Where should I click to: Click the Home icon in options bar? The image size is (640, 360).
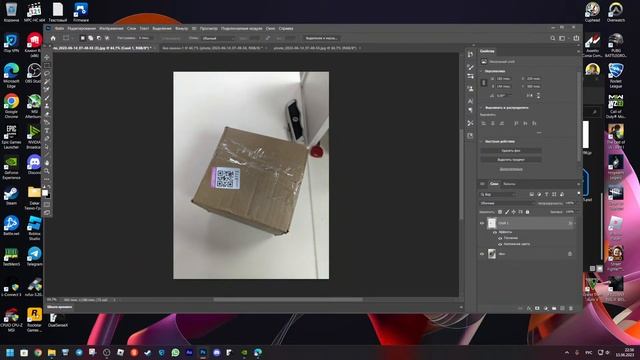(53, 38)
